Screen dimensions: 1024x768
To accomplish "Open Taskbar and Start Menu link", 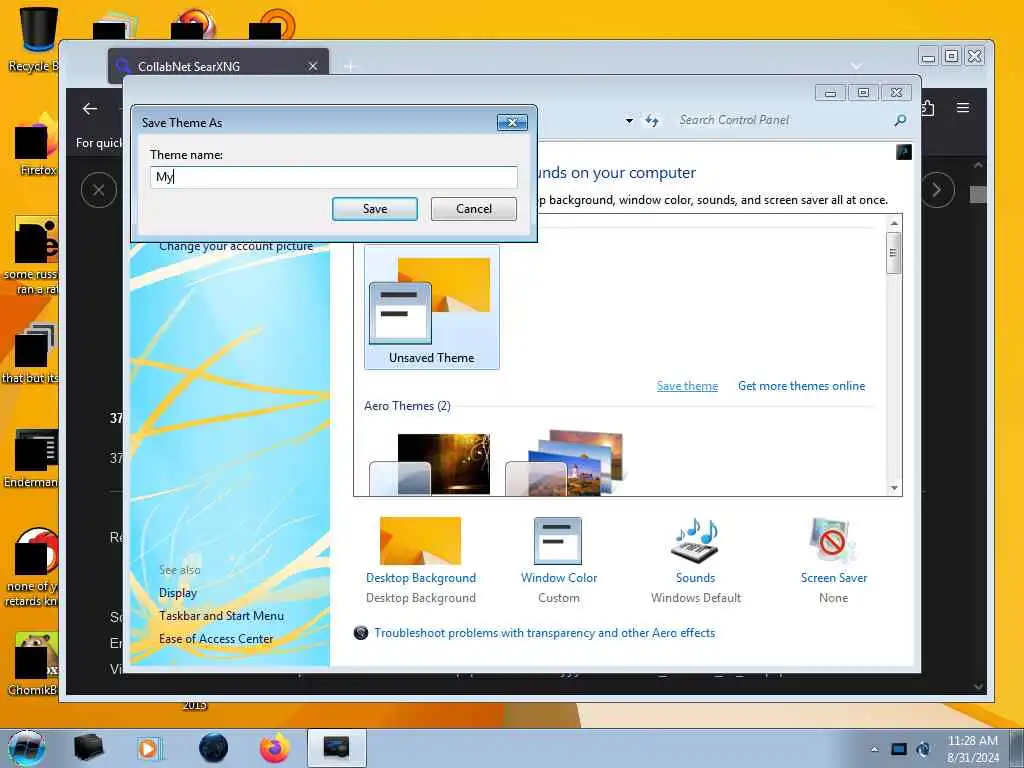I will click(221, 616).
